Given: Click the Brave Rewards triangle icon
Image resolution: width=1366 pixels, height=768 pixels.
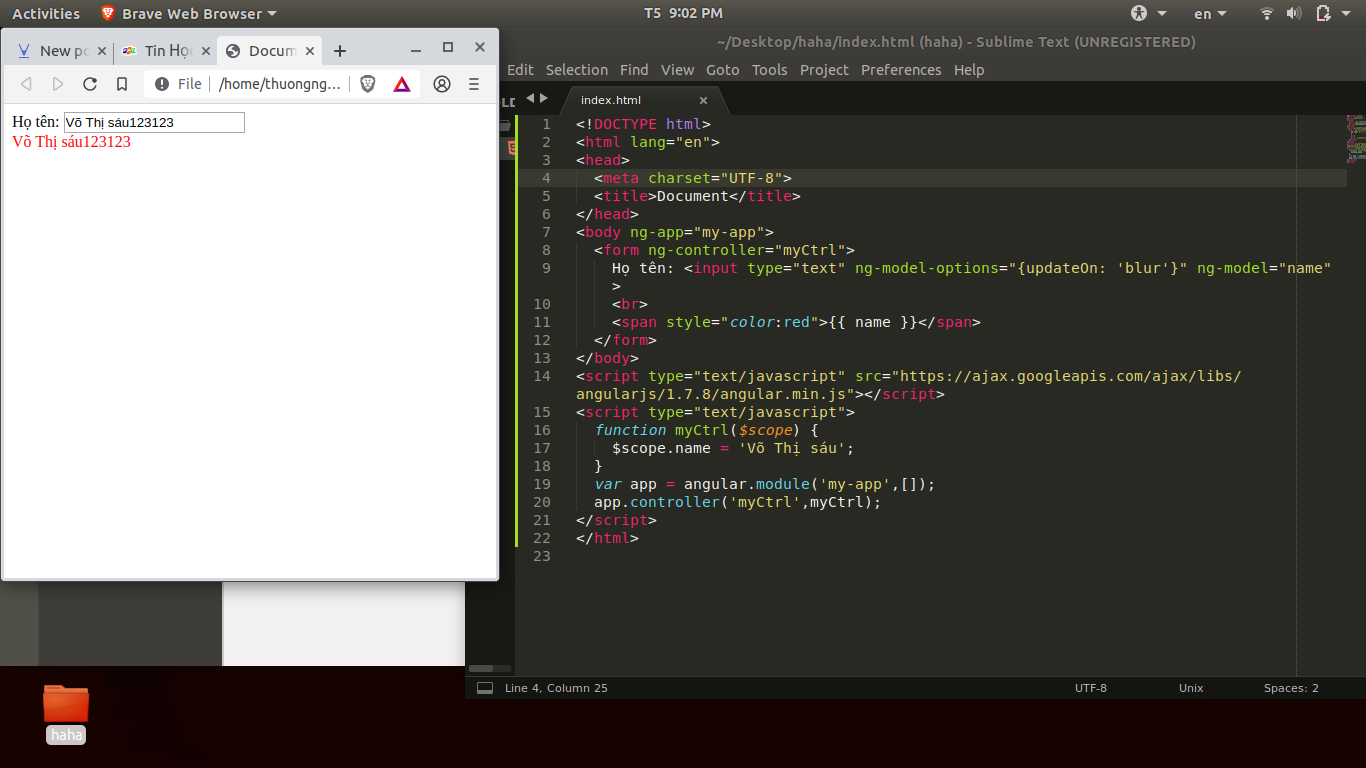Looking at the screenshot, I should click(401, 84).
